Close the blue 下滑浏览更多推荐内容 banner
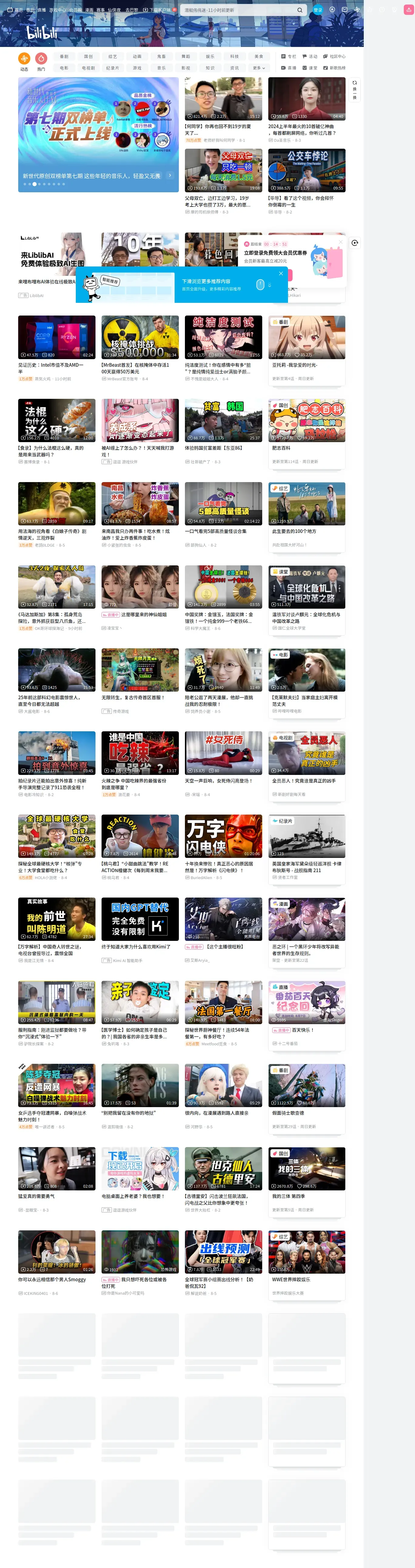Screen dimensions: 415x1568 coord(281,274)
